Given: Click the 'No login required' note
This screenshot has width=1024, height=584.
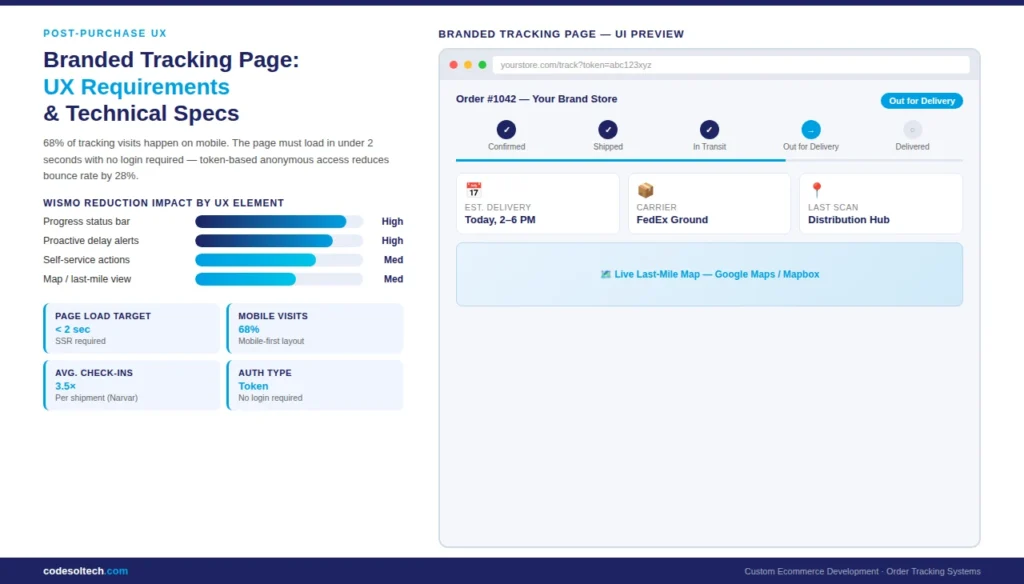Looking at the screenshot, I should click(270, 398).
